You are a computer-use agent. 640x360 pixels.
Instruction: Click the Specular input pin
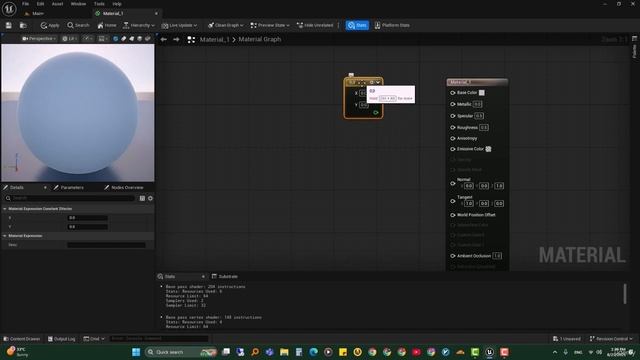[453, 116]
